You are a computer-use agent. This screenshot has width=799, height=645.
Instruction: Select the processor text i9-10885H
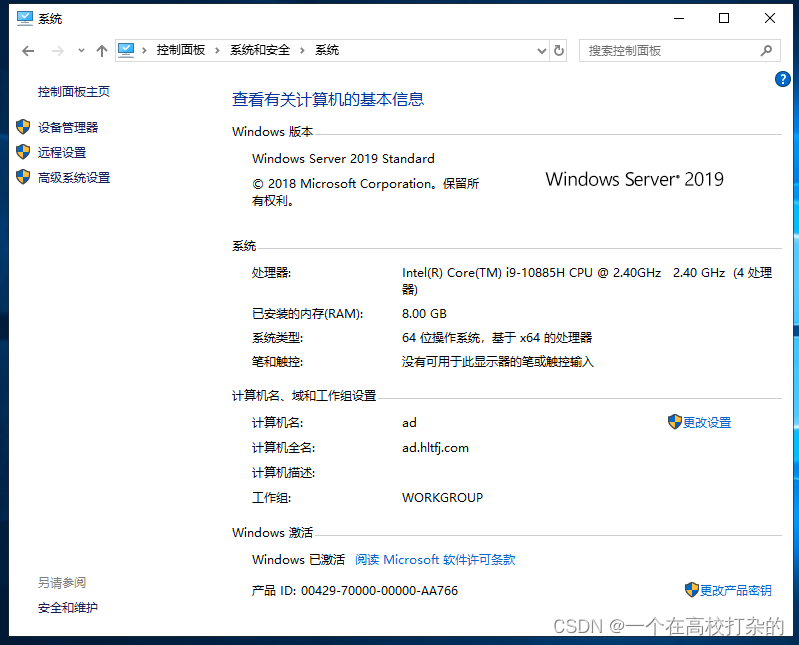pyautogui.click(x=535, y=273)
